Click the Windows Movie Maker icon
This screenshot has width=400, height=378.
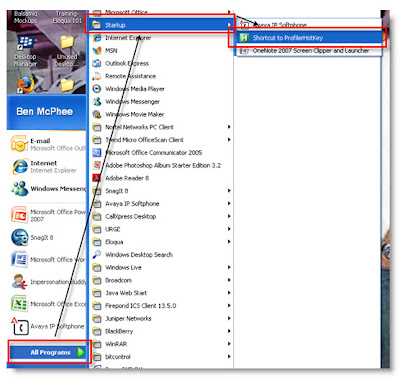coord(97,114)
